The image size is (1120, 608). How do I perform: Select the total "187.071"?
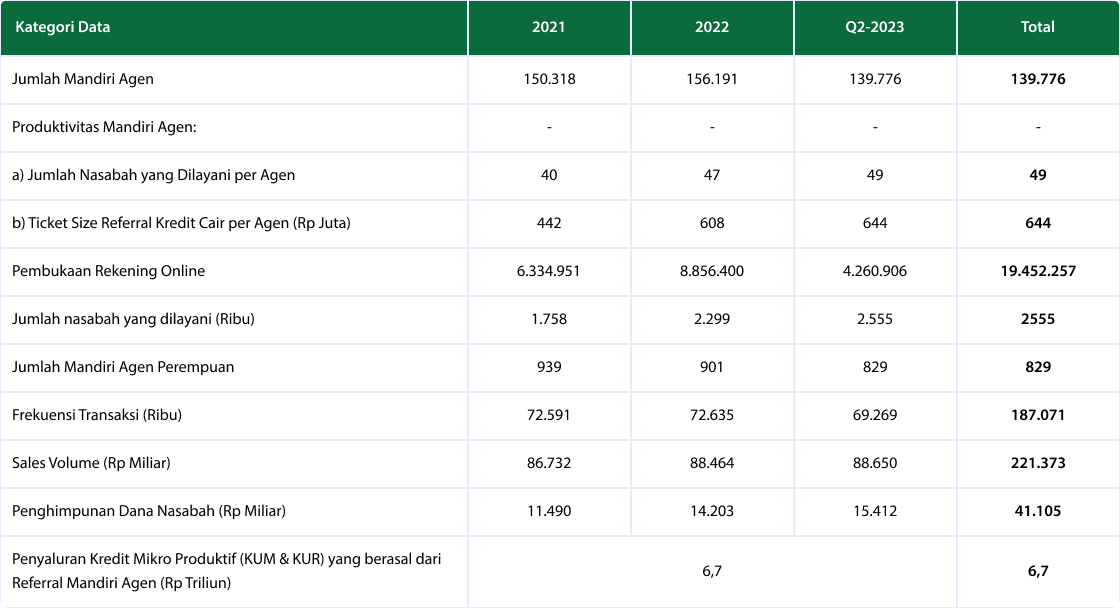tap(1038, 415)
